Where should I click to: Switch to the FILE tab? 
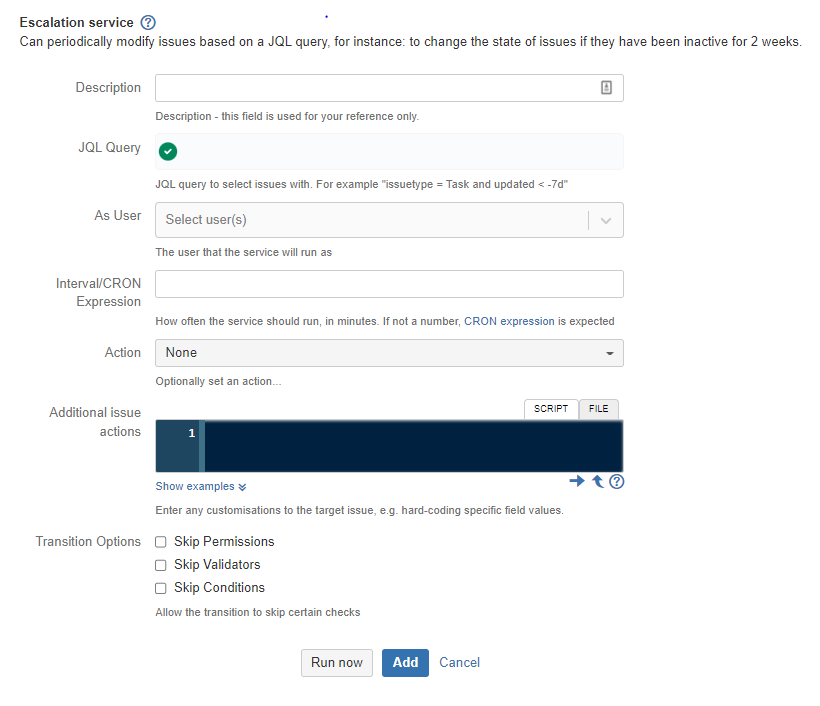(x=598, y=409)
